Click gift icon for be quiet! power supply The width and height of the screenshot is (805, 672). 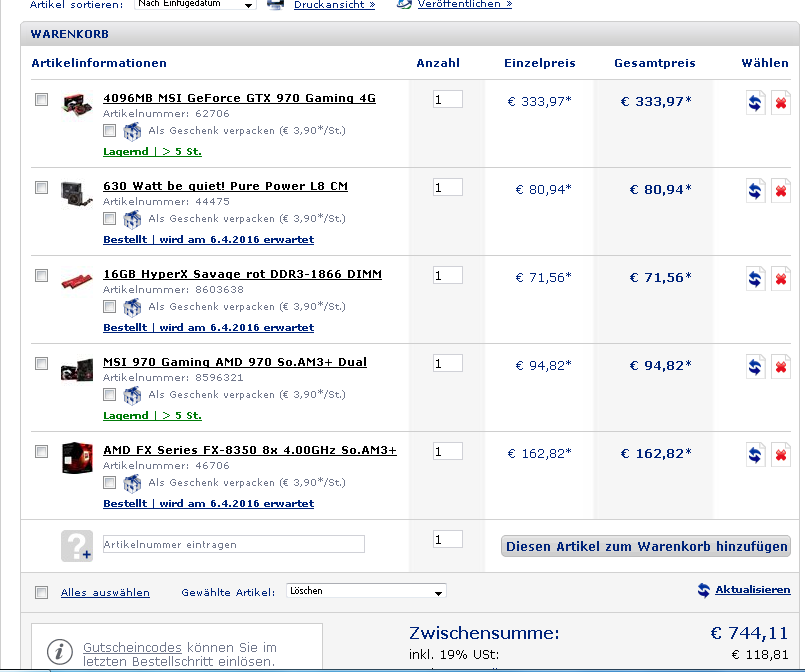(x=132, y=219)
